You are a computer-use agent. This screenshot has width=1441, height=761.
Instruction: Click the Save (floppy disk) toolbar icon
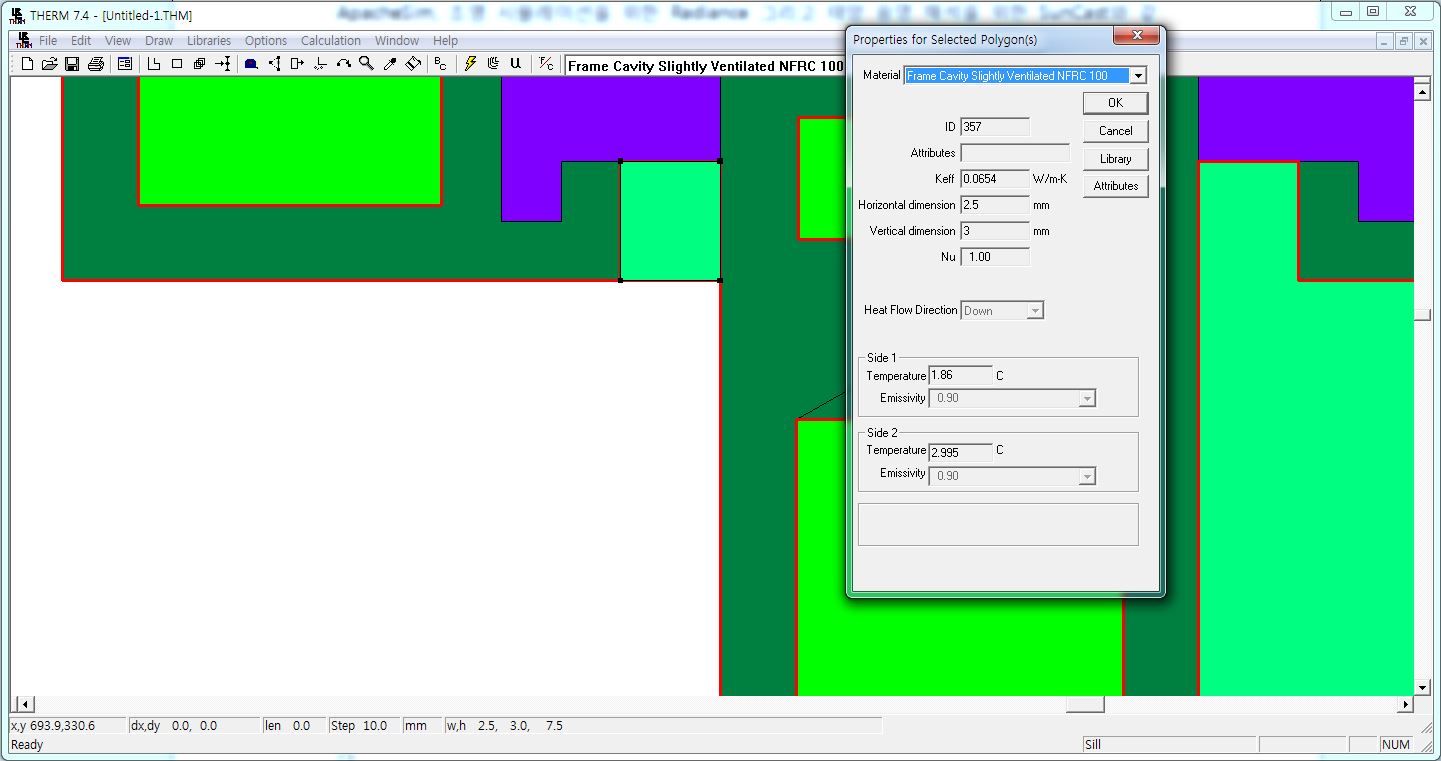pyautogui.click(x=72, y=64)
